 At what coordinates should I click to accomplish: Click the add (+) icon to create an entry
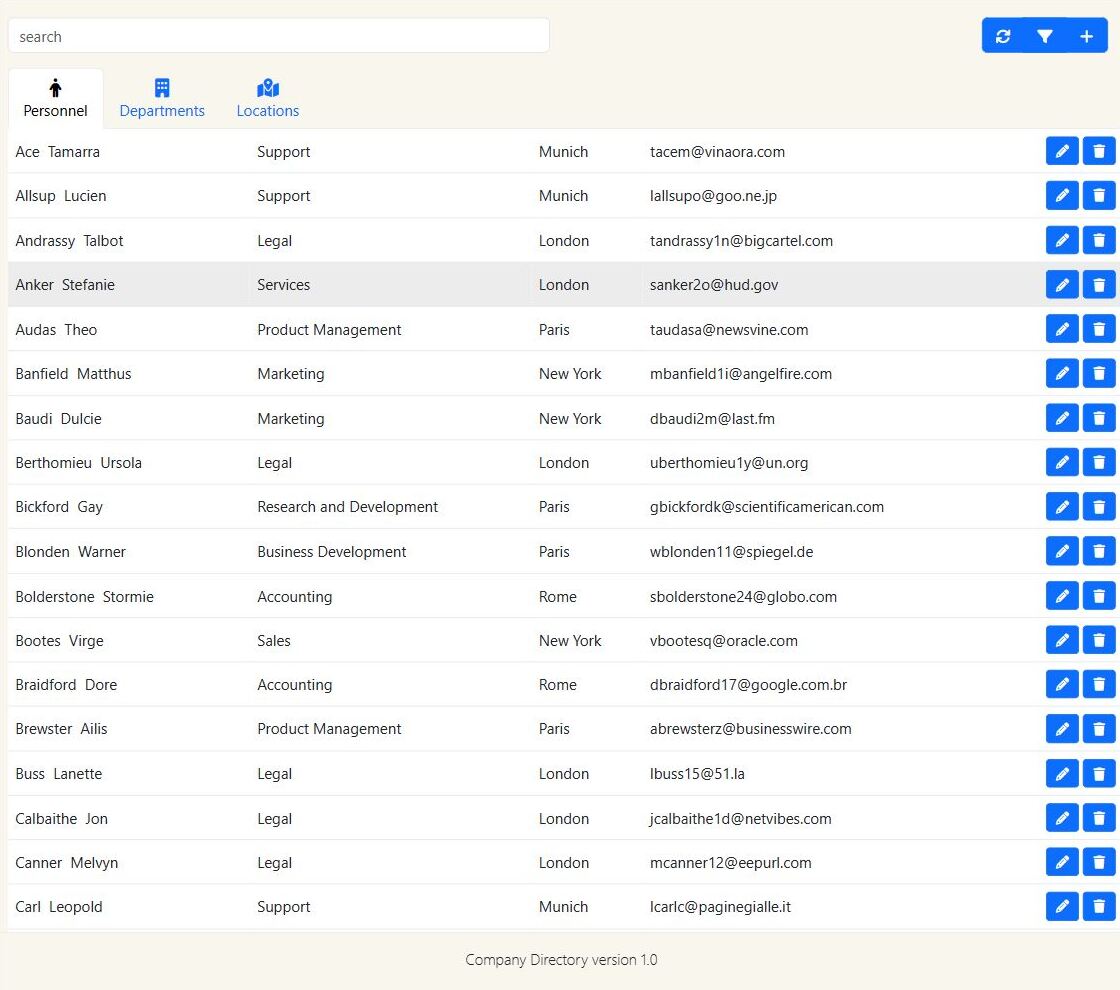coord(1087,35)
